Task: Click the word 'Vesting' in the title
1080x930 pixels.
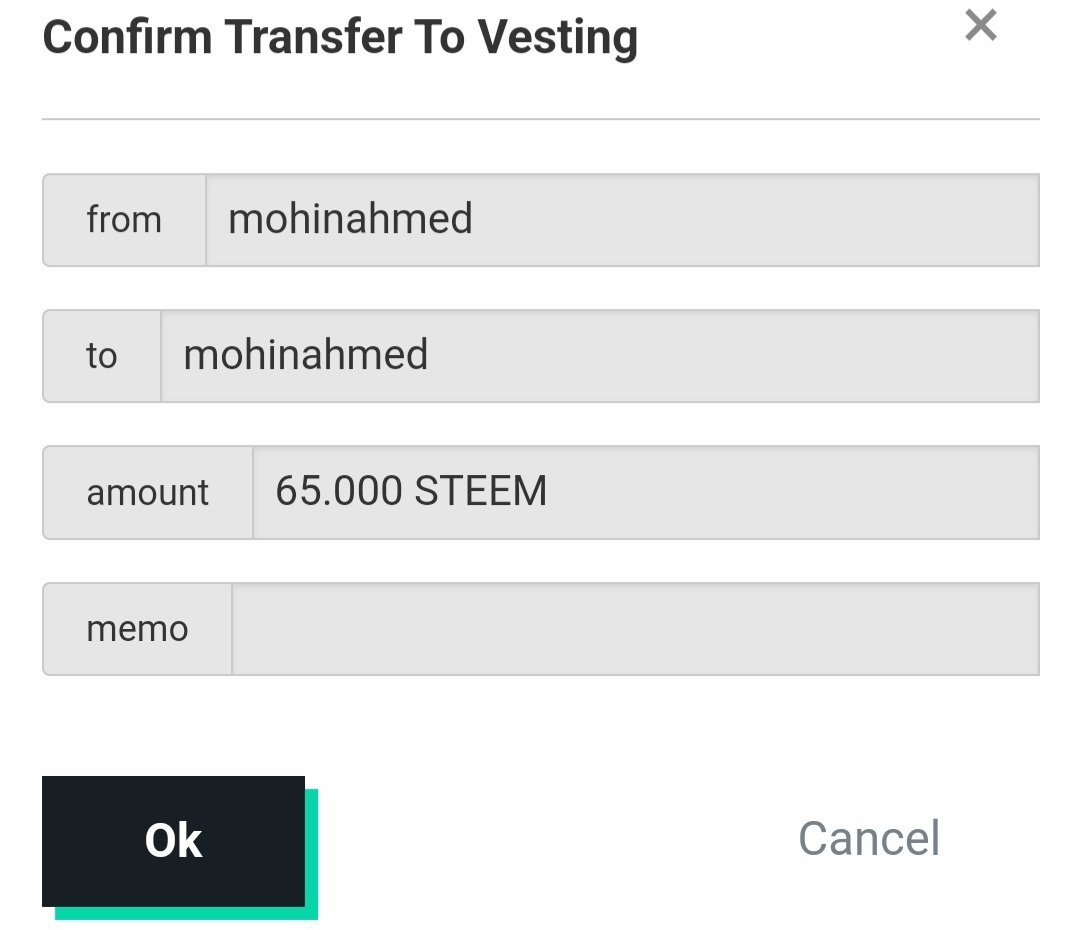Action: (x=557, y=38)
